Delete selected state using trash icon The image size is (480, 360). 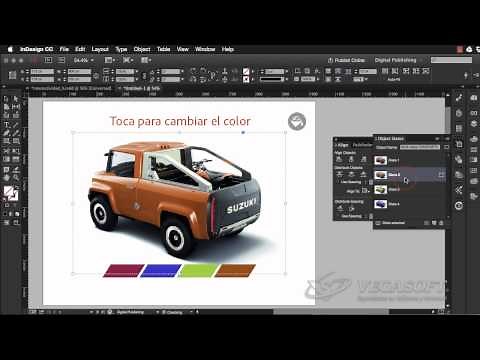tap(441, 223)
